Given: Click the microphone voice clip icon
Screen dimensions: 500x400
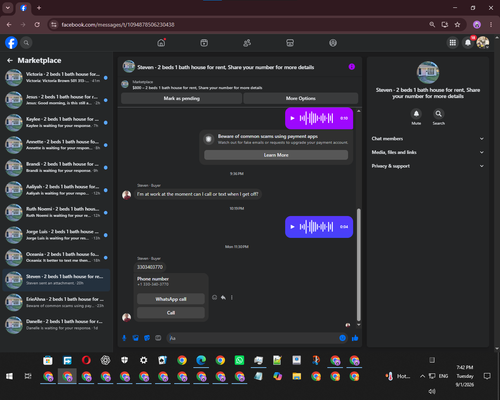Looking at the screenshot, I should coord(124,338).
